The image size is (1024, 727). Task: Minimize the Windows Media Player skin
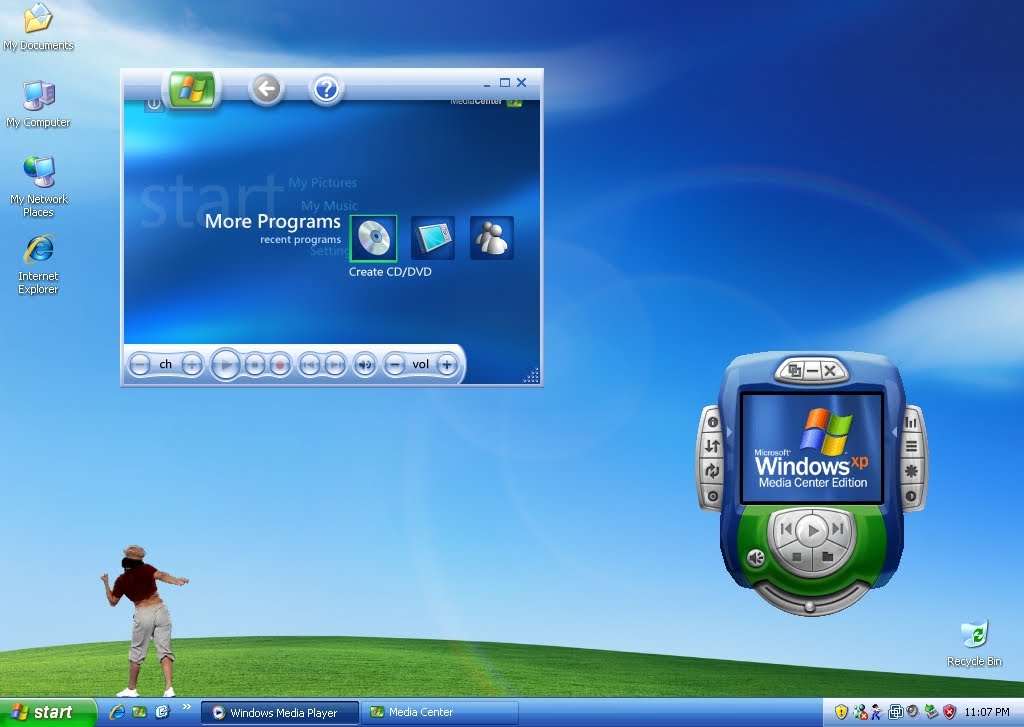[x=812, y=371]
